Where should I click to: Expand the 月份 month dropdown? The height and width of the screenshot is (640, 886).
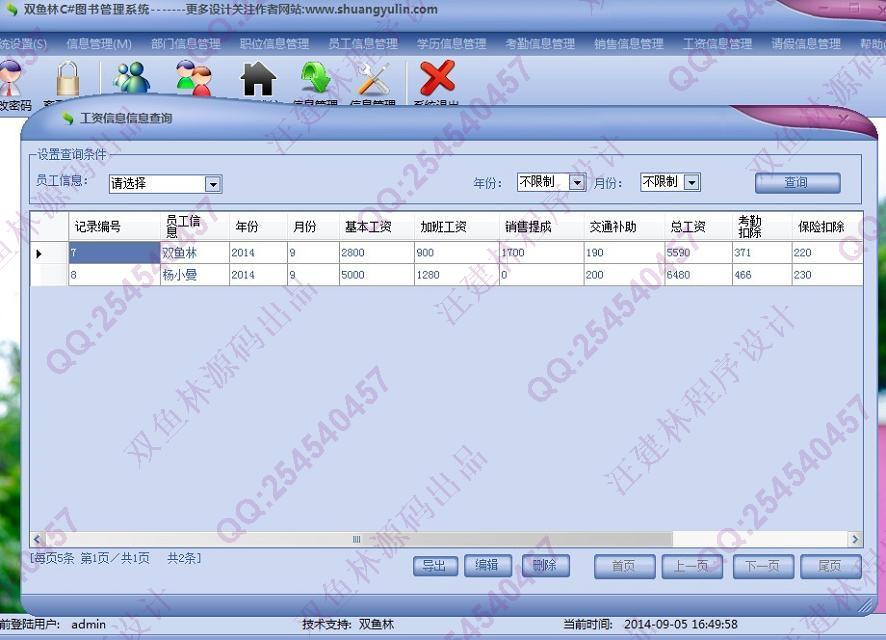click(691, 182)
